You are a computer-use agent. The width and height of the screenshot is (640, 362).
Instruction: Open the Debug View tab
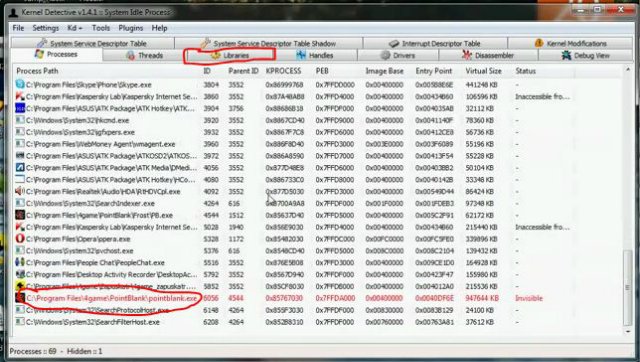point(585,56)
